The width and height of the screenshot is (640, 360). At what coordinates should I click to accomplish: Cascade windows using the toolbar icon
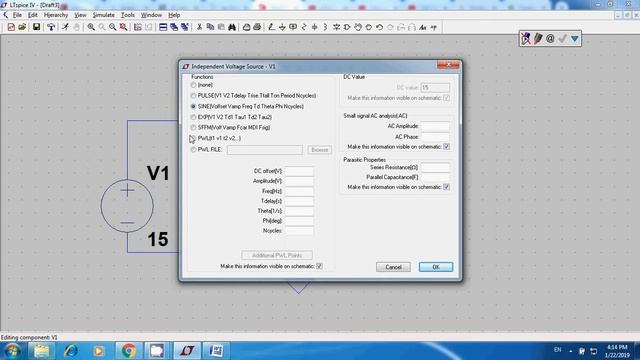click(x=174, y=27)
